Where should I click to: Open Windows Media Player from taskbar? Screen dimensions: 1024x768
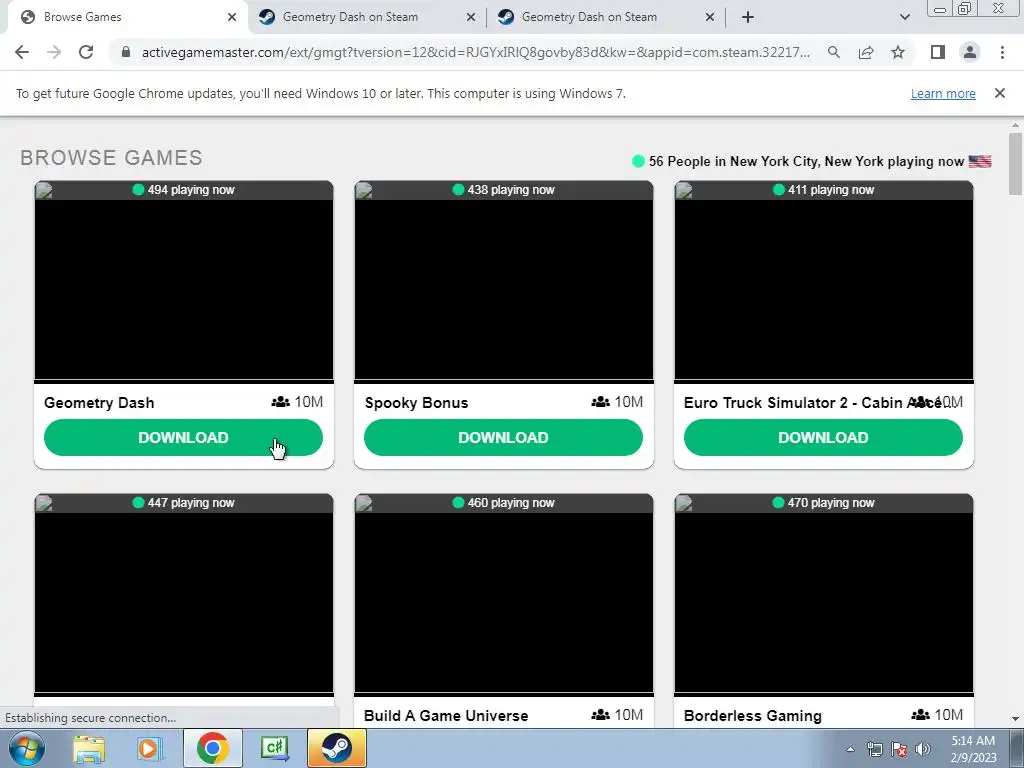pos(149,748)
